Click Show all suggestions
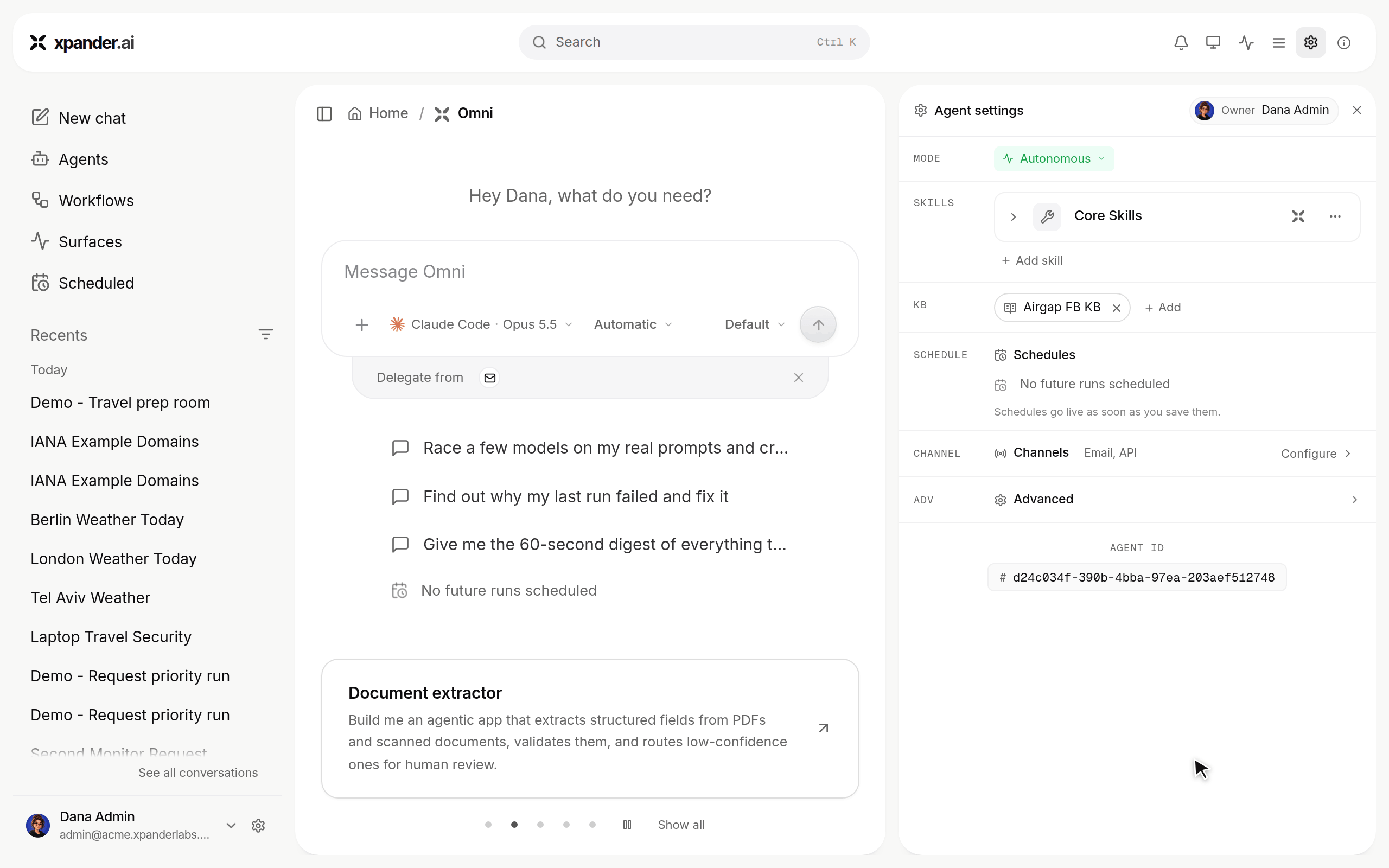 (681, 825)
